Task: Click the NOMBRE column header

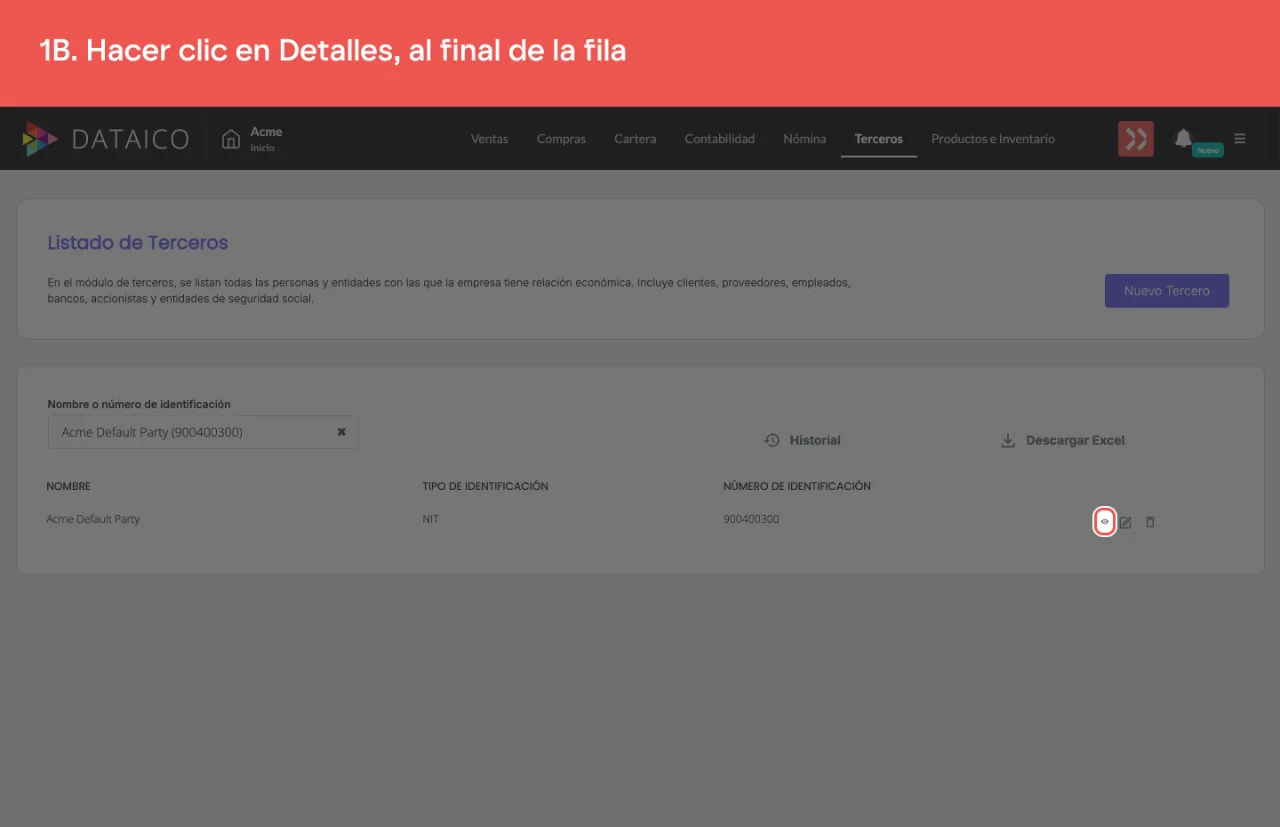Action: pyautogui.click(x=69, y=486)
